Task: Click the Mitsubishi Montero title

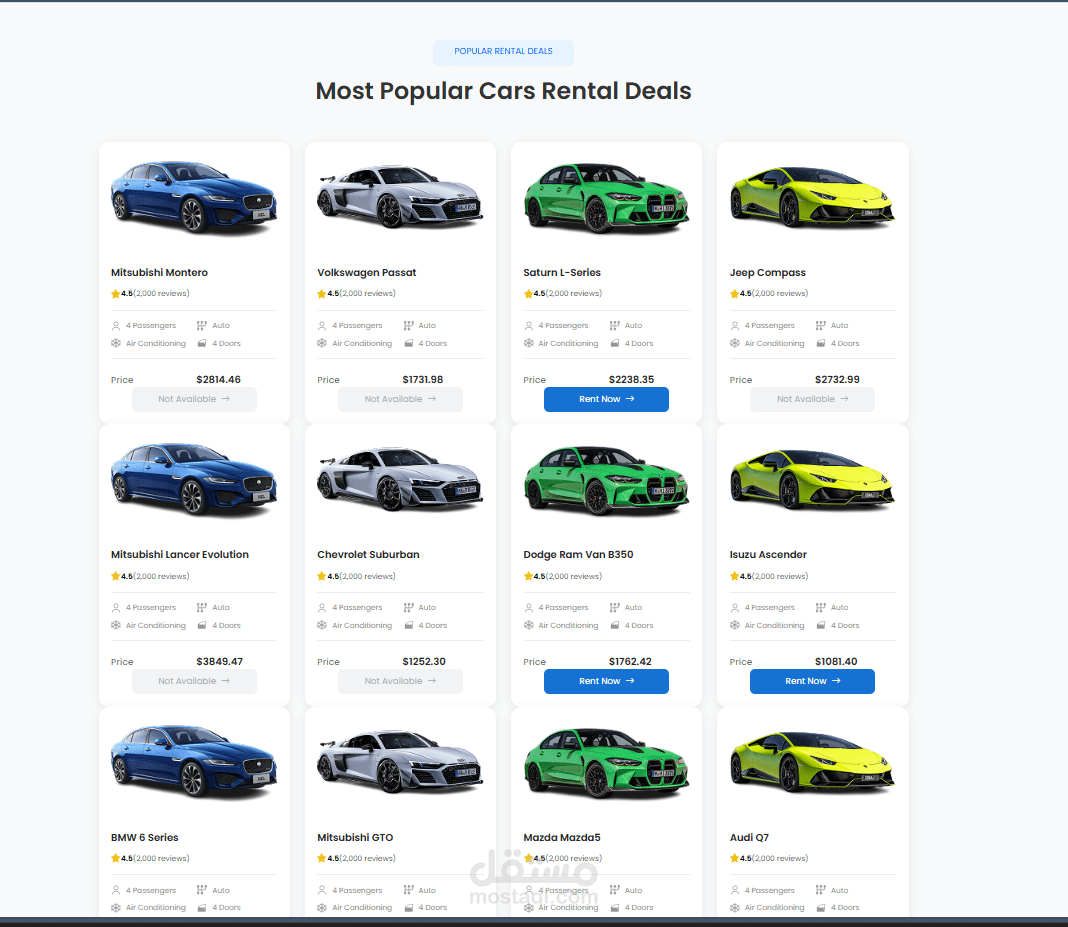Action: [x=159, y=272]
